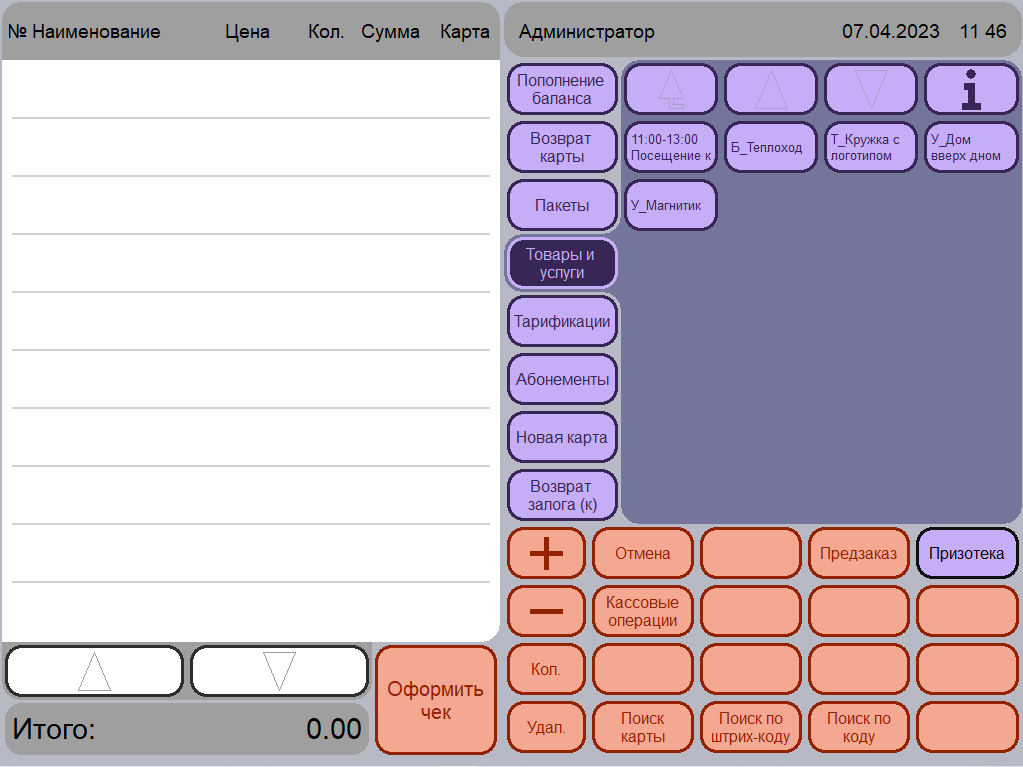Click the Оформить чек button
Screen dimensions: 1023x767
click(436, 700)
